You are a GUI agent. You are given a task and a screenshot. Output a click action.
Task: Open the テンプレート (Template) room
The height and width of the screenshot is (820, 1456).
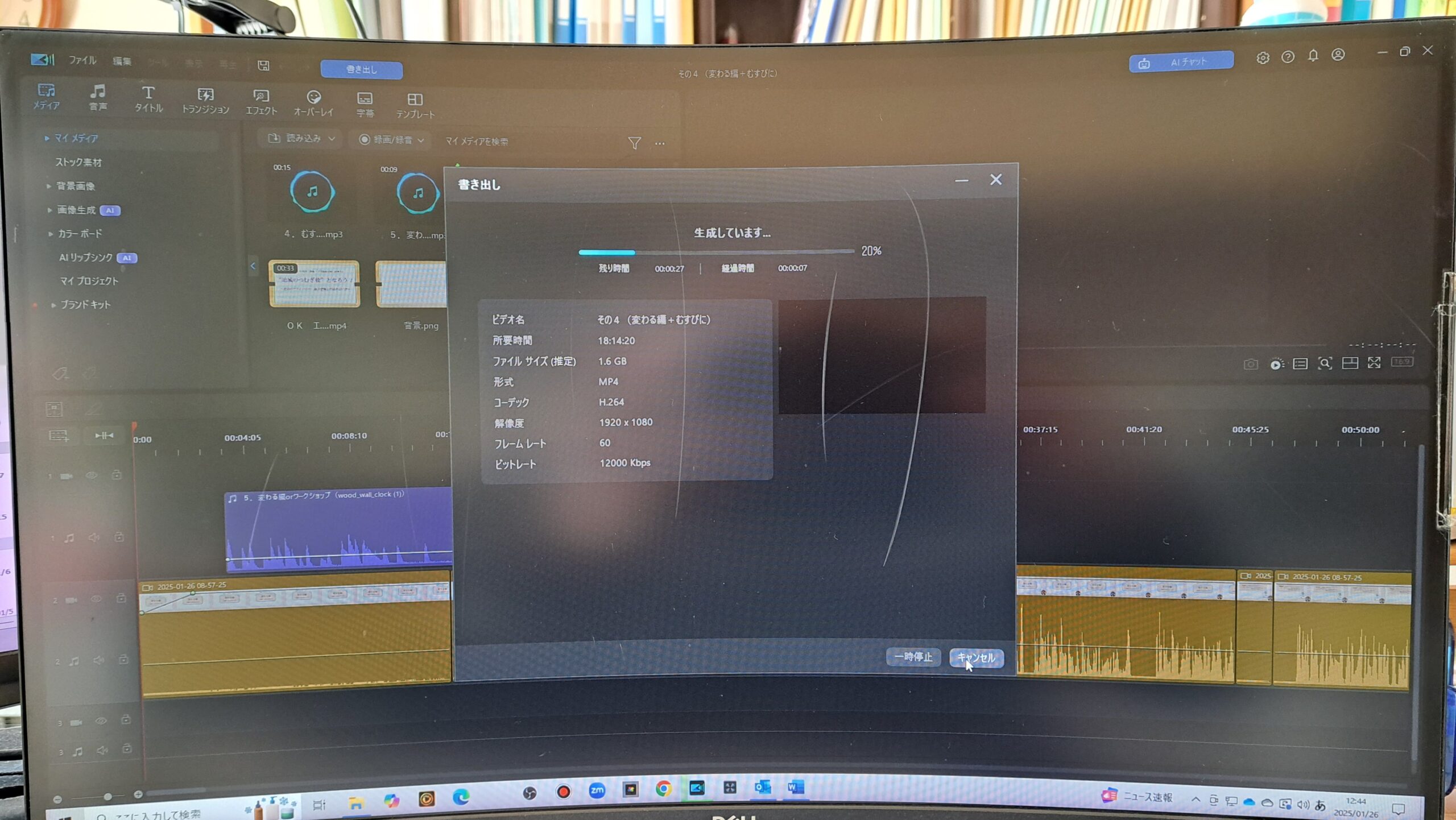point(415,106)
